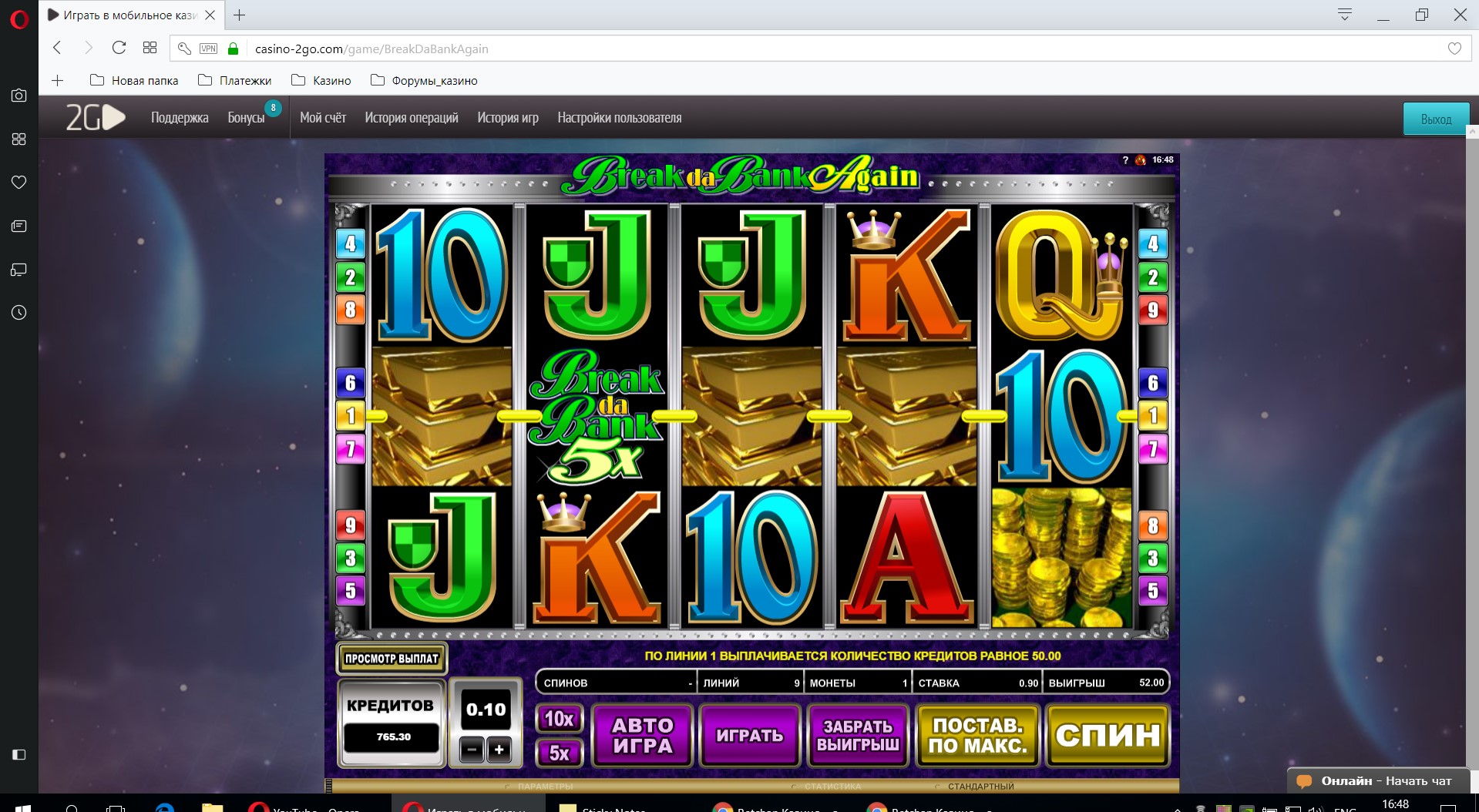This screenshot has height=812, width=1479.
Task: Add page to bookmarks heart in address bar
Action: pyautogui.click(x=1454, y=49)
